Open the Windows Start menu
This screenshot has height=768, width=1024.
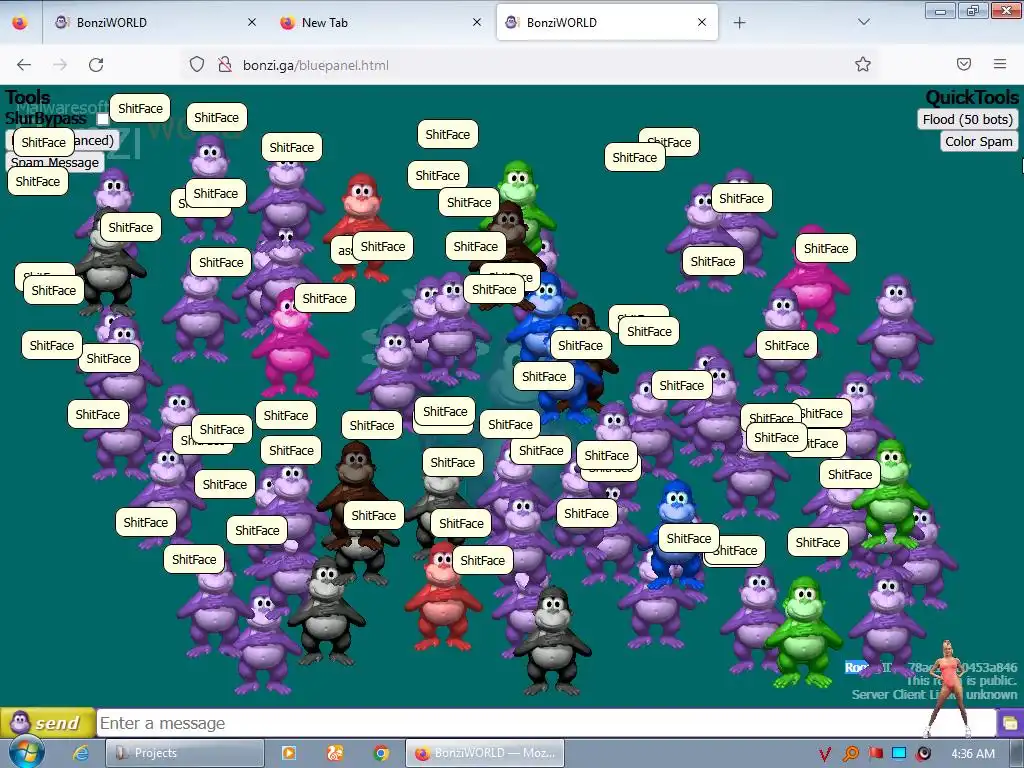pyautogui.click(x=26, y=753)
